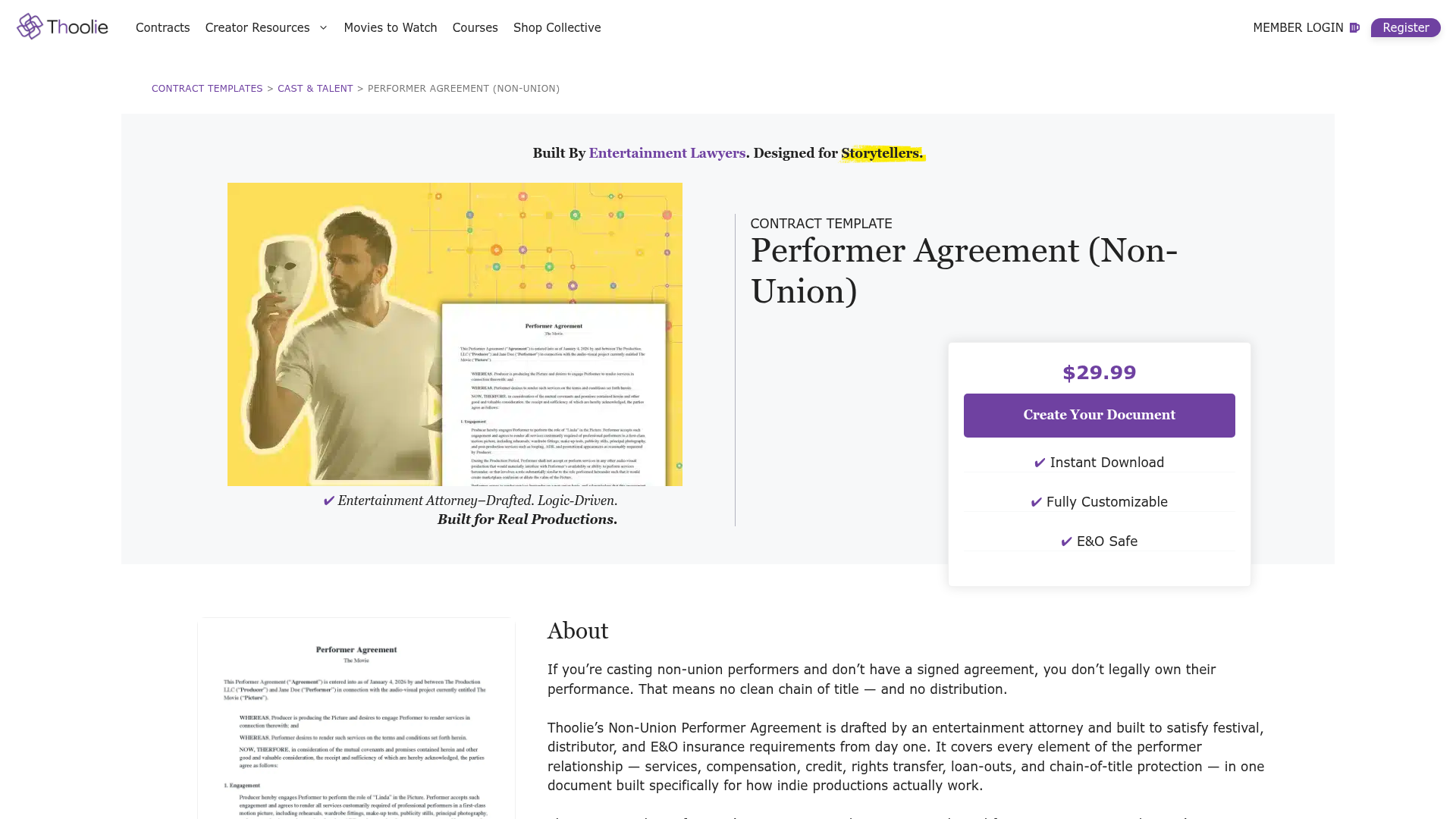
Task: Click Built for Real Productions caption
Action: [x=527, y=519]
